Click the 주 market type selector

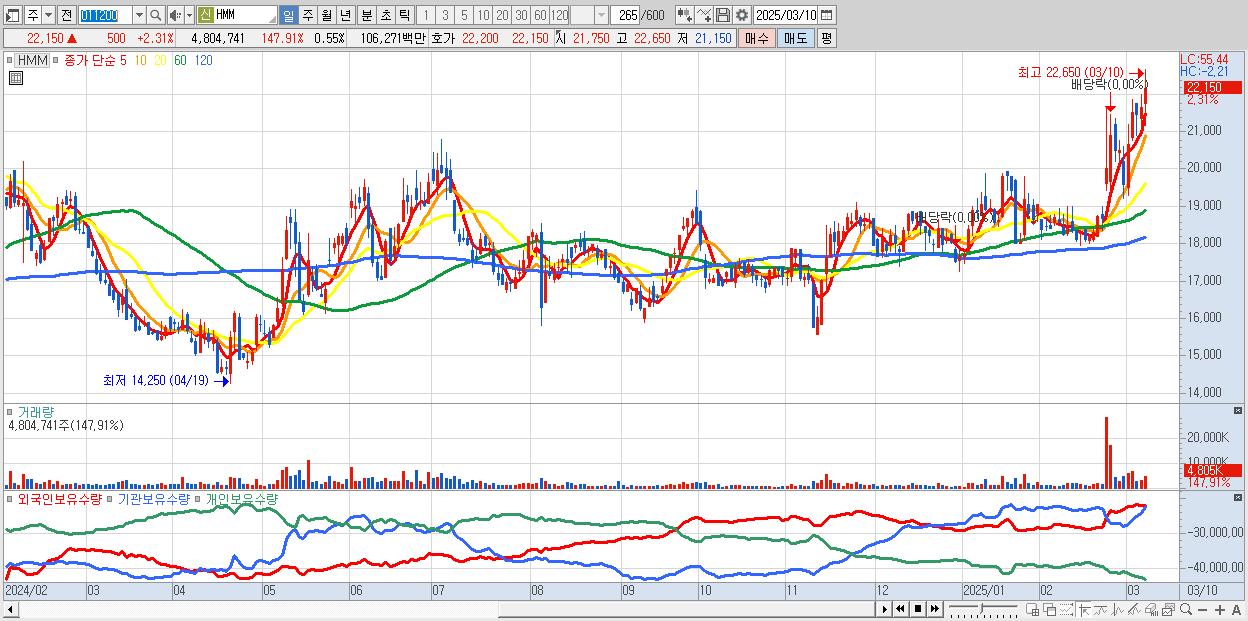point(32,15)
